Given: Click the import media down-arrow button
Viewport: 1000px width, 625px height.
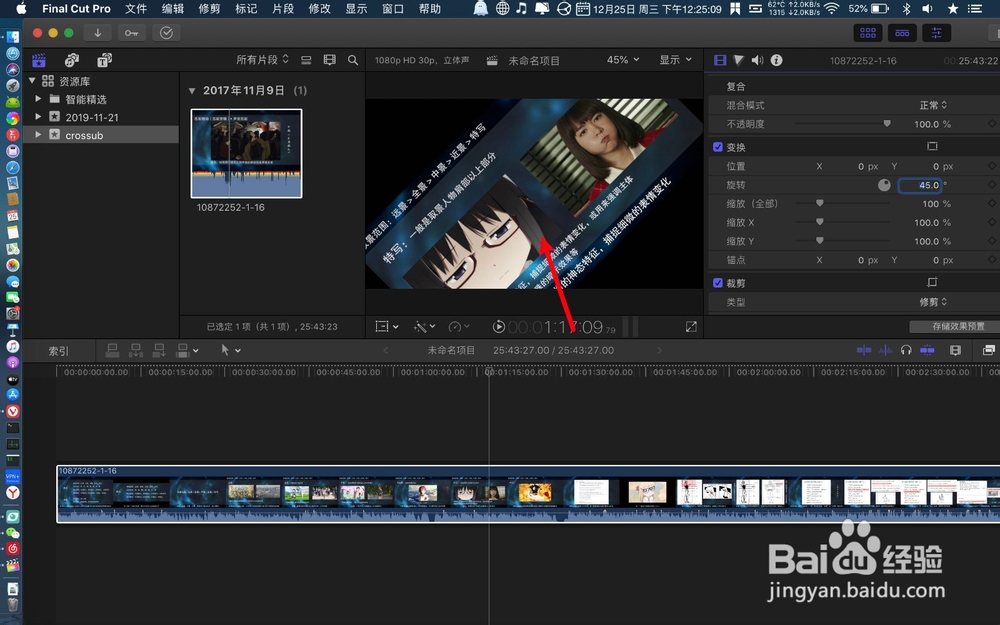Looking at the screenshot, I should 98,33.
